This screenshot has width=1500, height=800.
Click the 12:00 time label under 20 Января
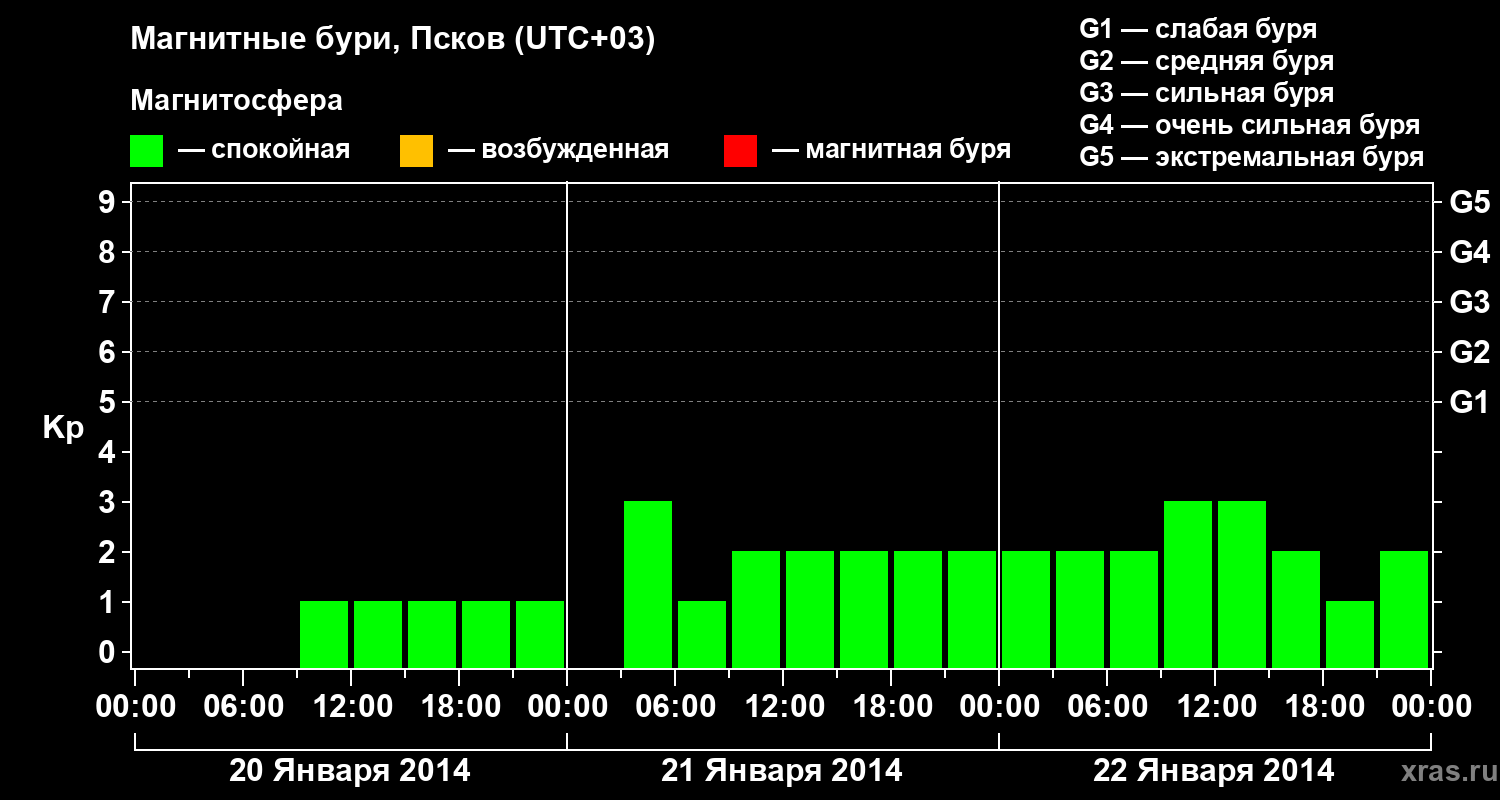click(x=351, y=707)
